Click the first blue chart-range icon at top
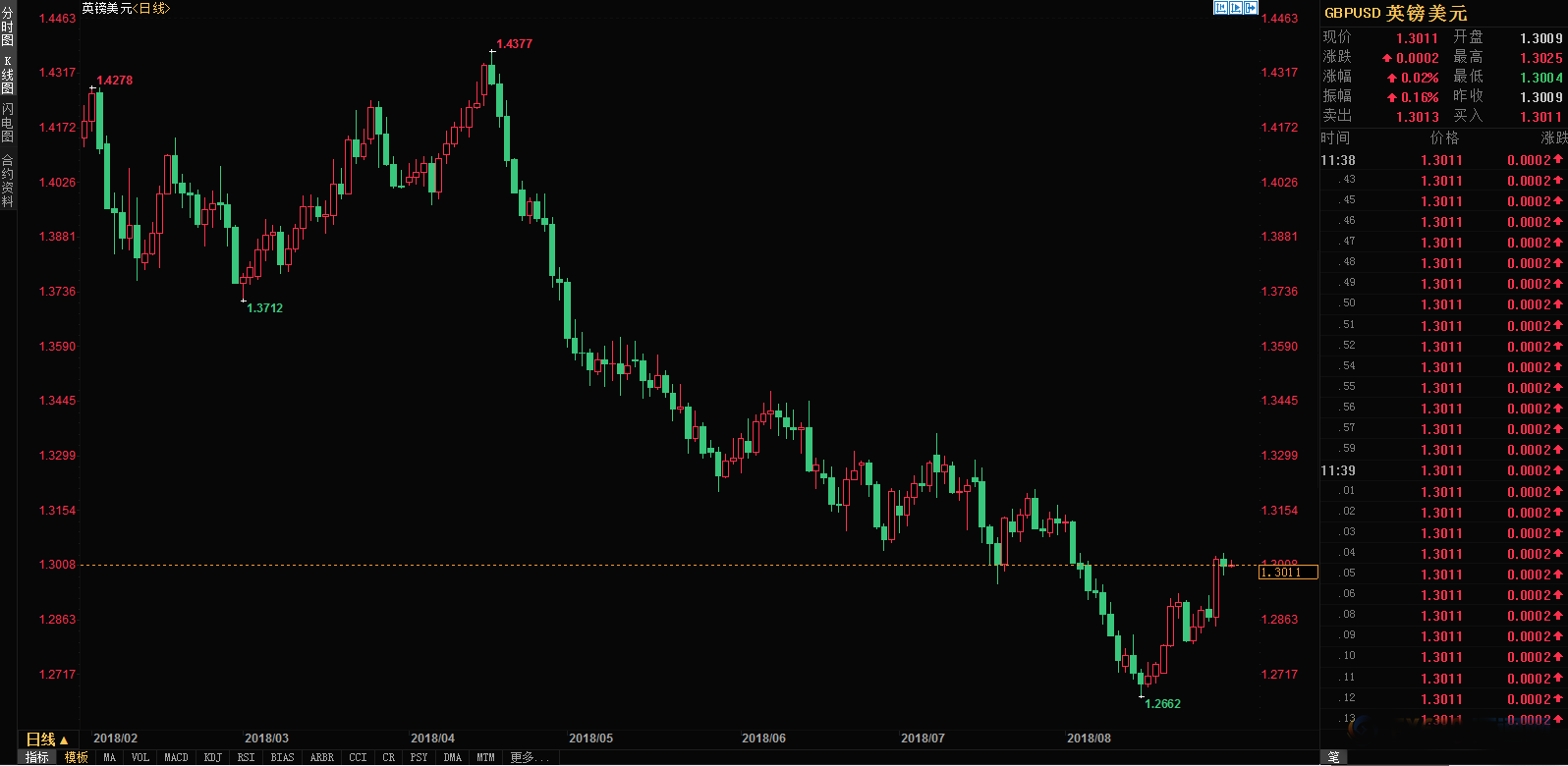1568x766 pixels. (x=1220, y=8)
